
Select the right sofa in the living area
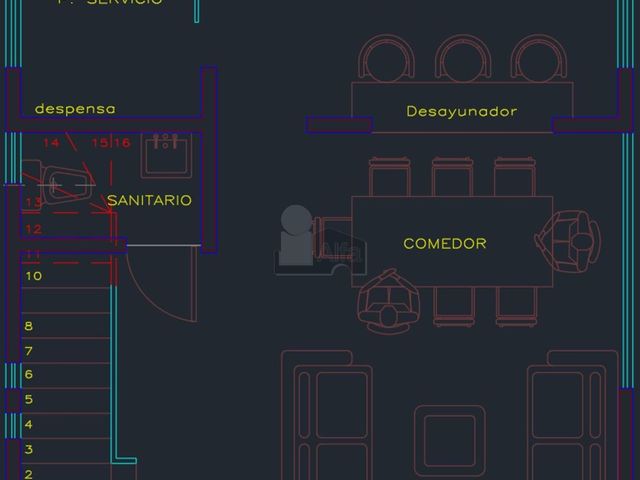pyautogui.click(x=573, y=415)
